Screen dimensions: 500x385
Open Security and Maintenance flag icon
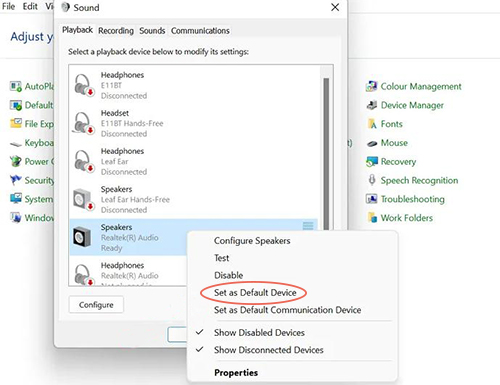pyautogui.click(x=15, y=180)
